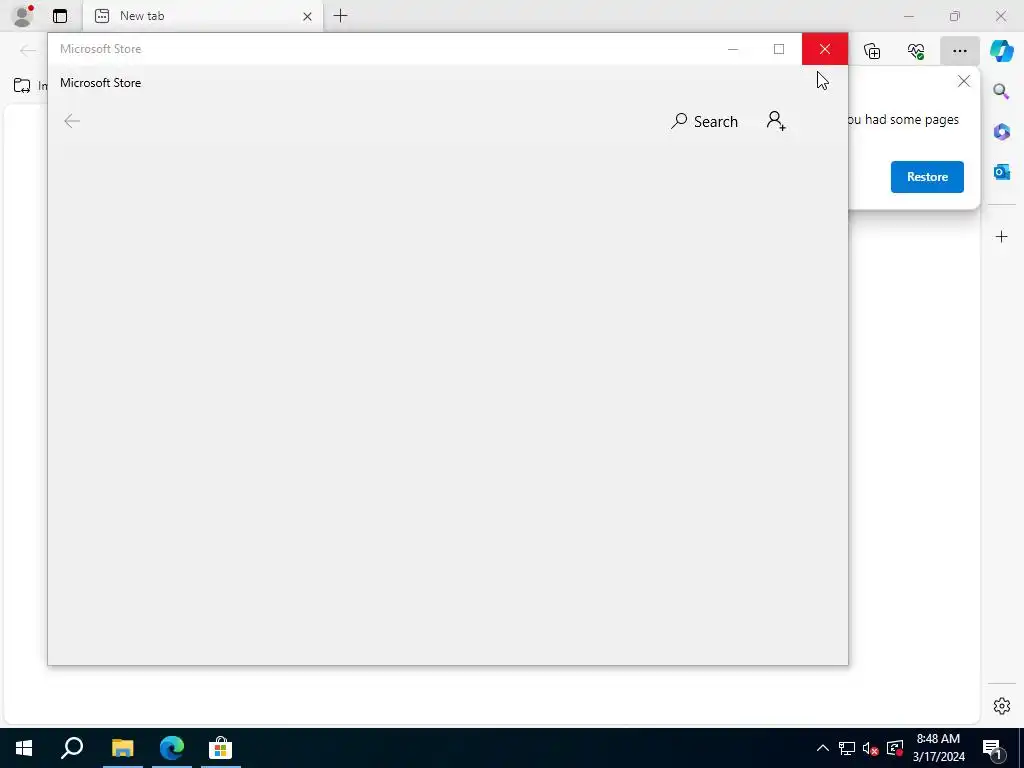Screen dimensions: 1024x768
Task: Open Edge sidebar search icon
Action: click(1001, 91)
